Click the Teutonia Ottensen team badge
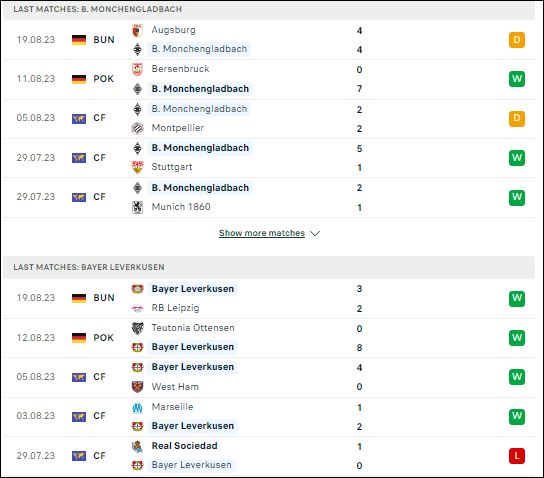Image resolution: width=544 pixels, height=478 pixels. point(137,328)
